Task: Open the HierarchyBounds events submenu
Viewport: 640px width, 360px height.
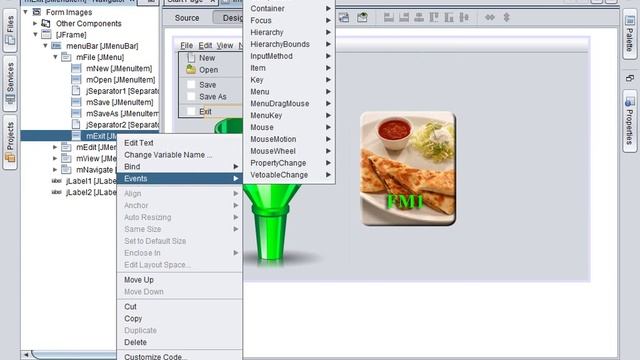Action: coord(289,44)
